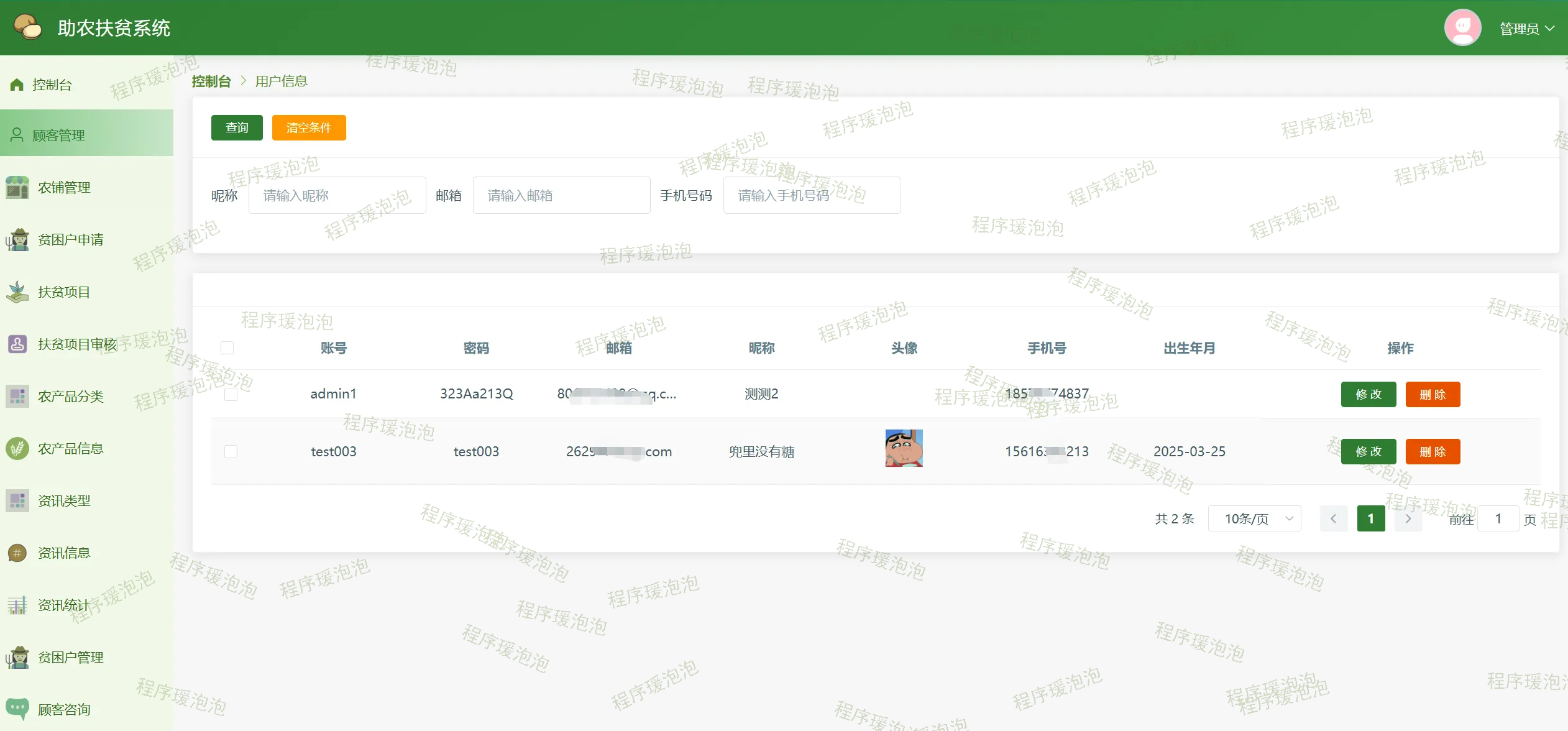Go to next page using right chevron
Screen dimensions: 1568x731
[1408, 518]
